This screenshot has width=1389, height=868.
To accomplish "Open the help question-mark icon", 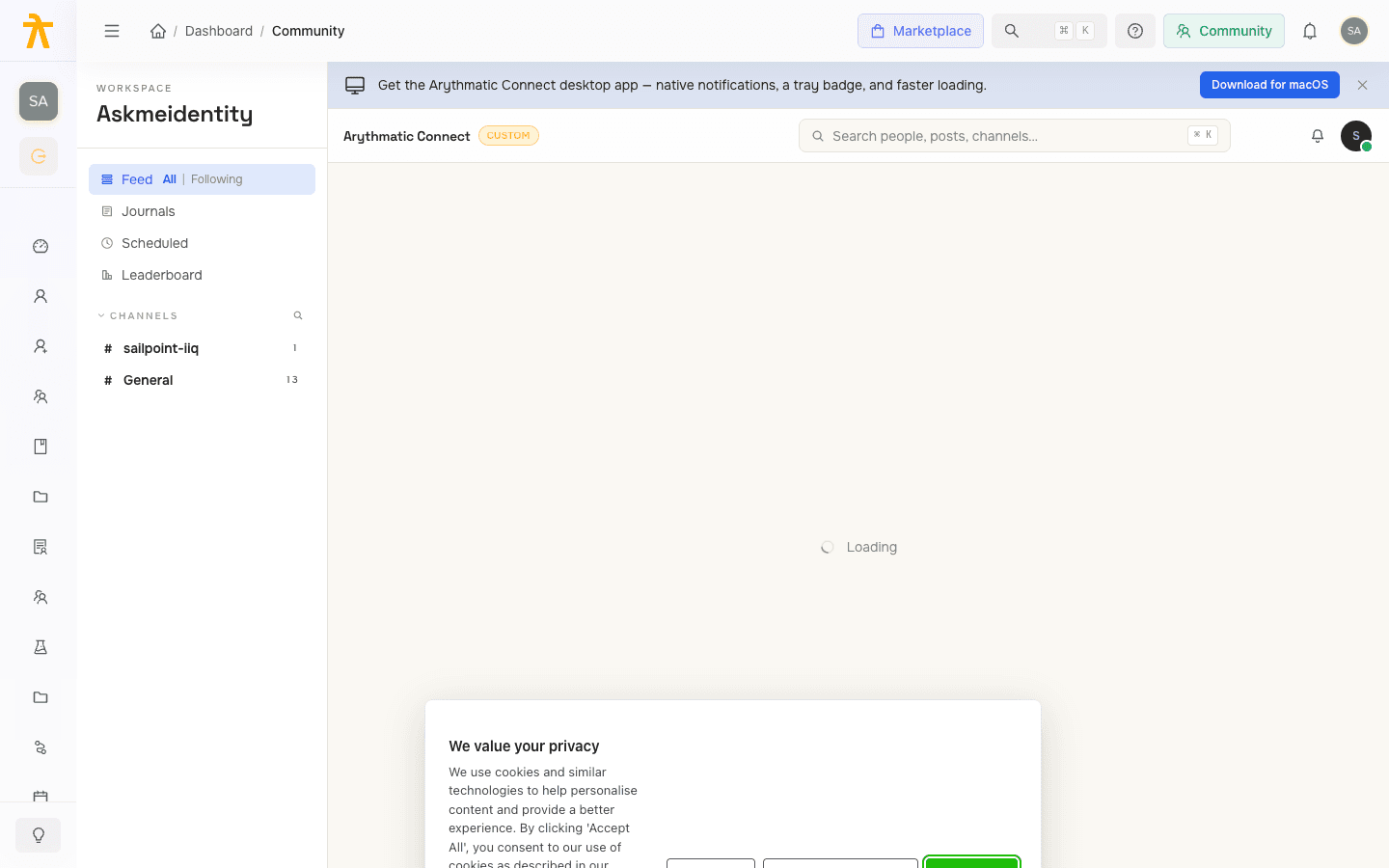I will point(1135,31).
